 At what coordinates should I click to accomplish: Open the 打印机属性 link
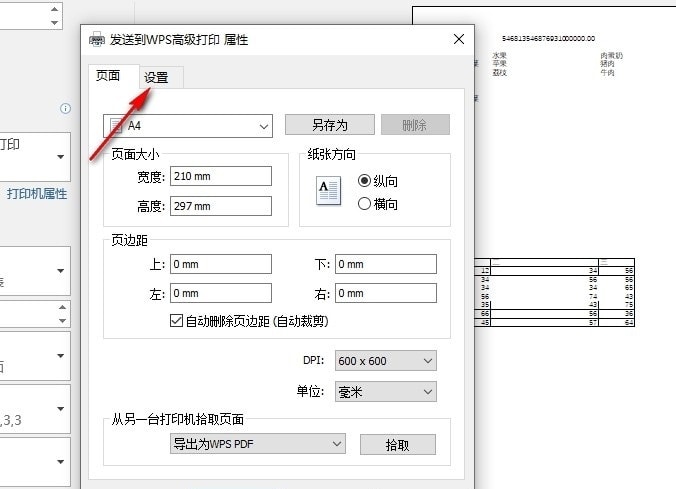pos(37,194)
